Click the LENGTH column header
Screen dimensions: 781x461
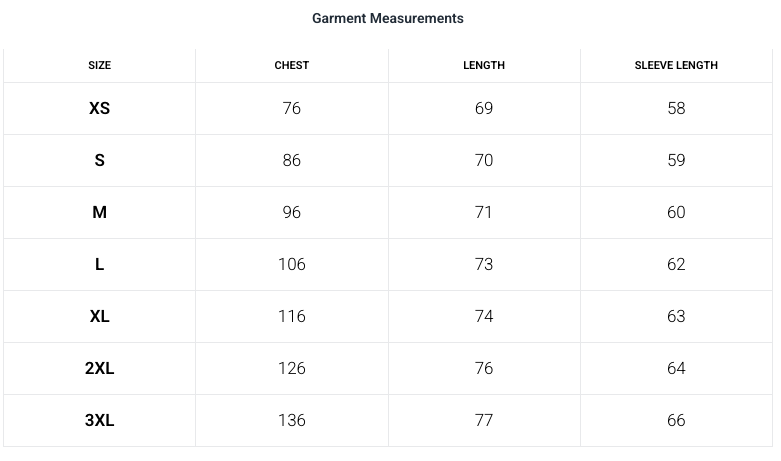[x=484, y=65]
